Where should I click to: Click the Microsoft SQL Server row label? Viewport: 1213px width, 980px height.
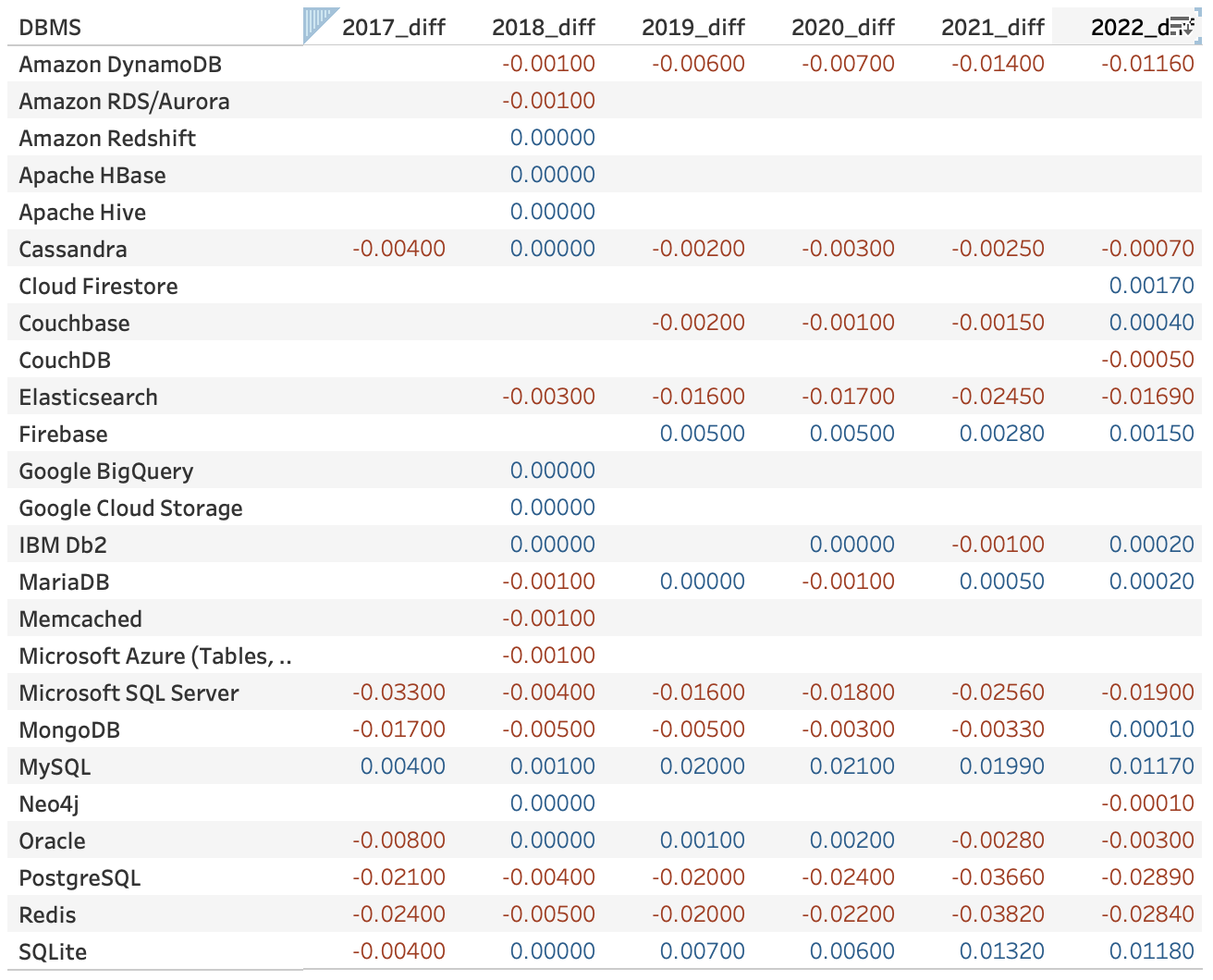[129, 693]
